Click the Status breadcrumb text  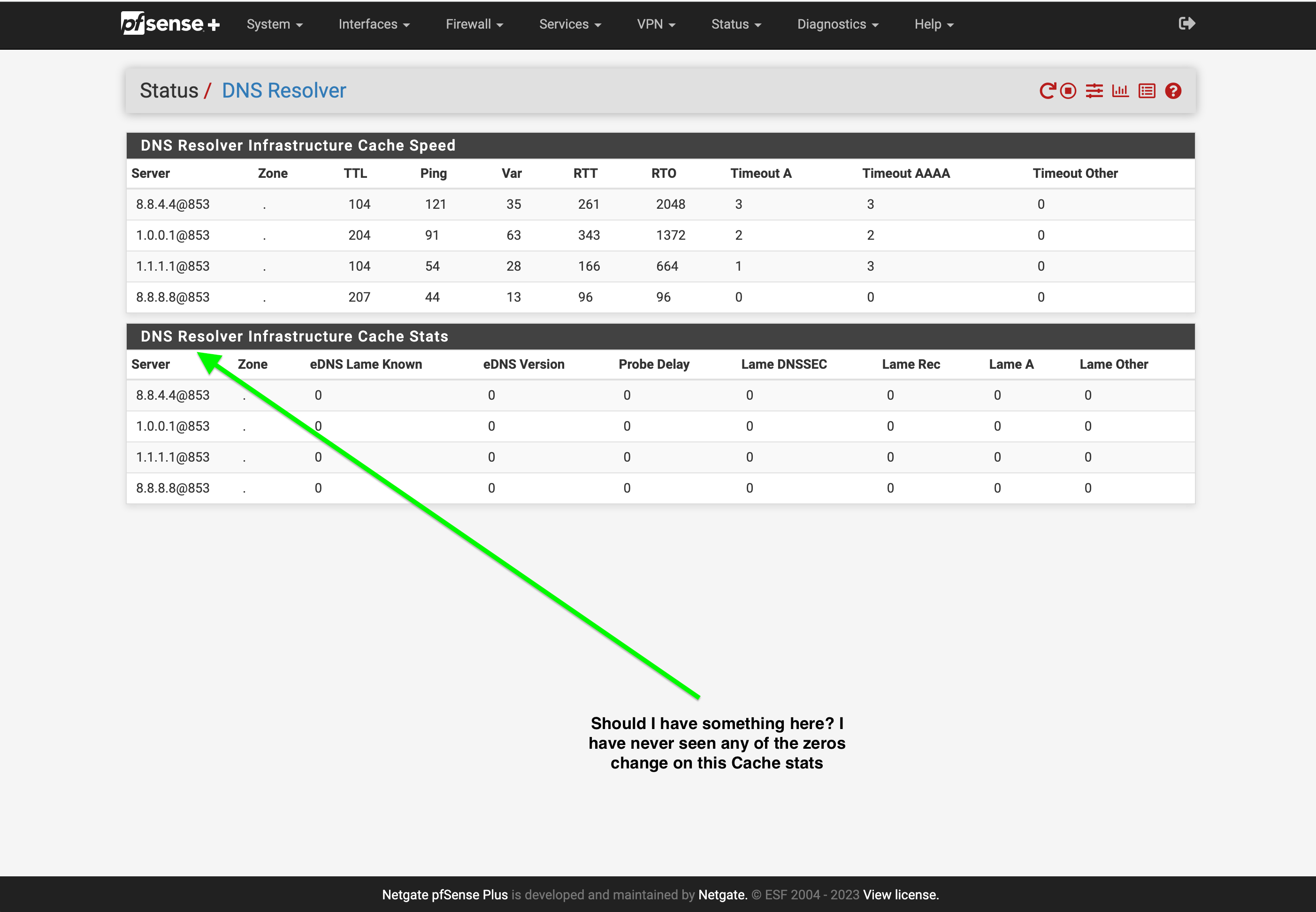click(168, 90)
